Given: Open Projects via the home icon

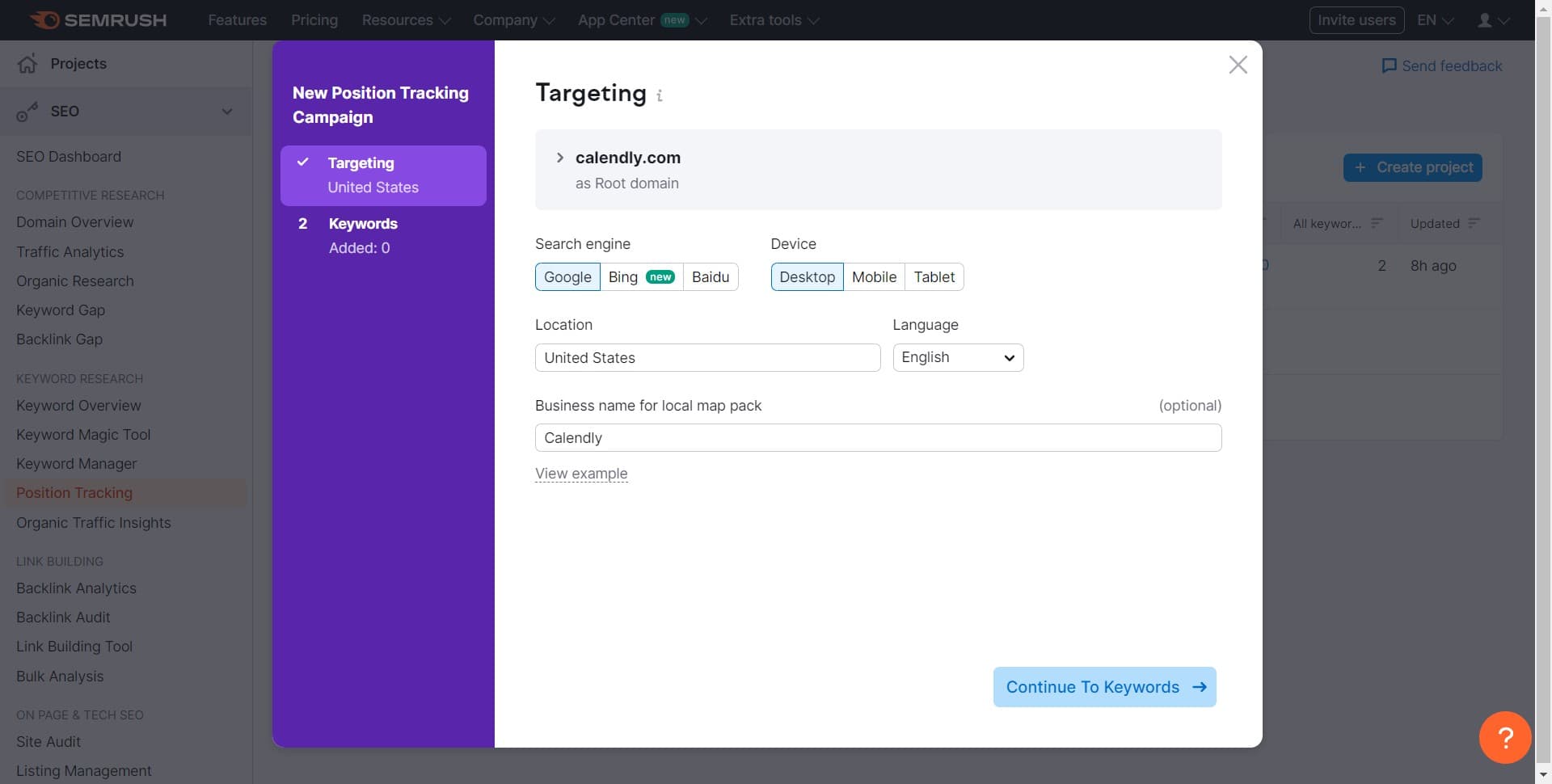Looking at the screenshot, I should [27, 63].
